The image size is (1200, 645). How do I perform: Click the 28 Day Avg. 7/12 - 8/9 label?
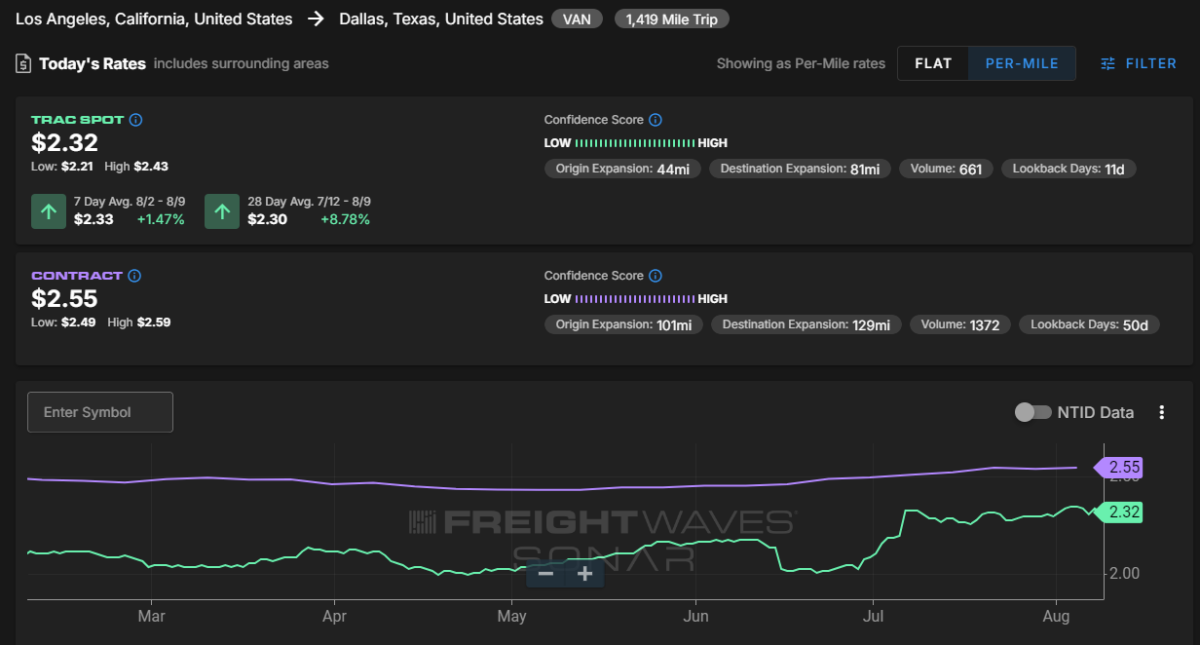[x=308, y=201]
